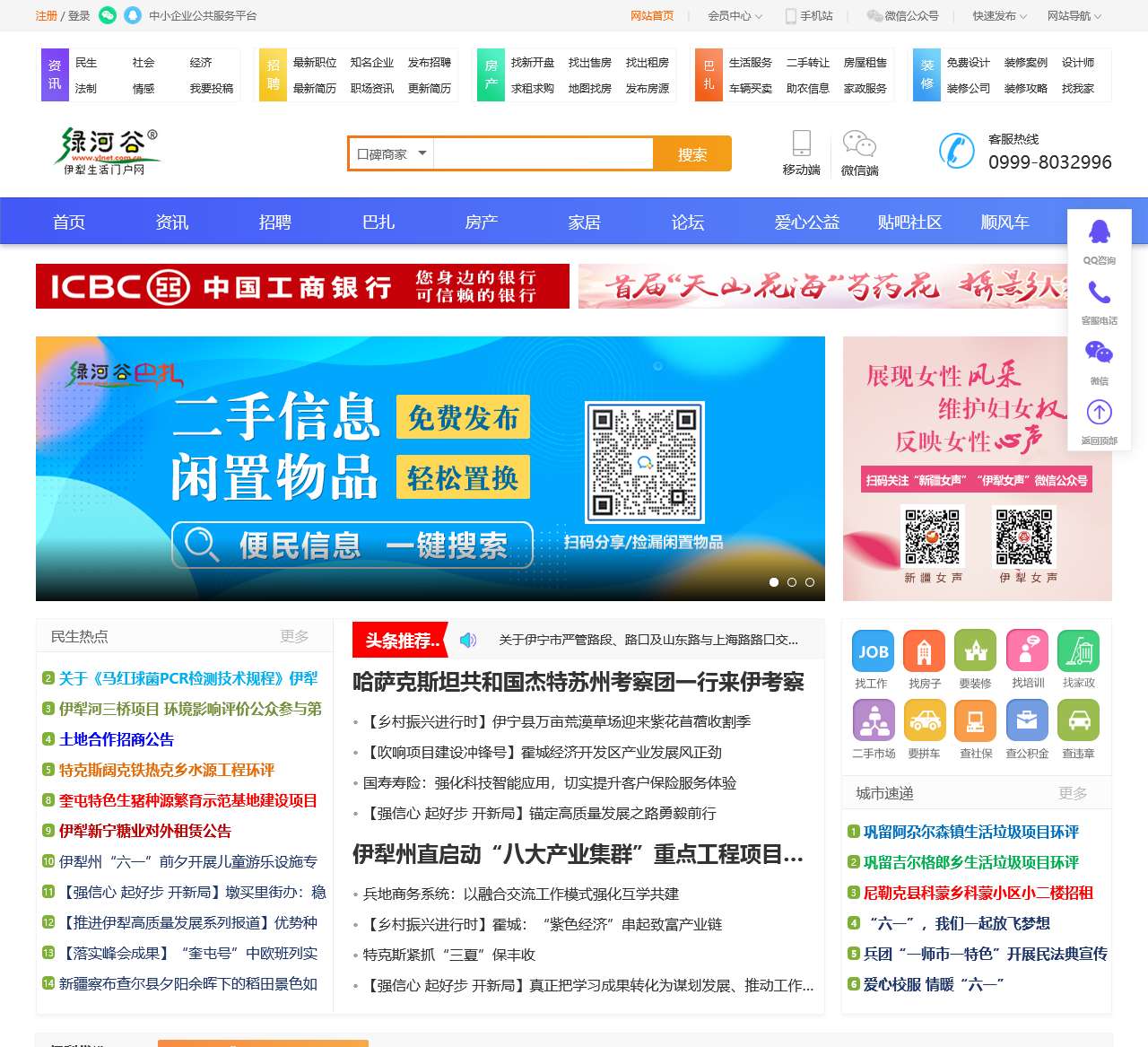The image size is (1148, 1047).
Task: Click the 二手市场 icon
Action: [x=873, y=720]
